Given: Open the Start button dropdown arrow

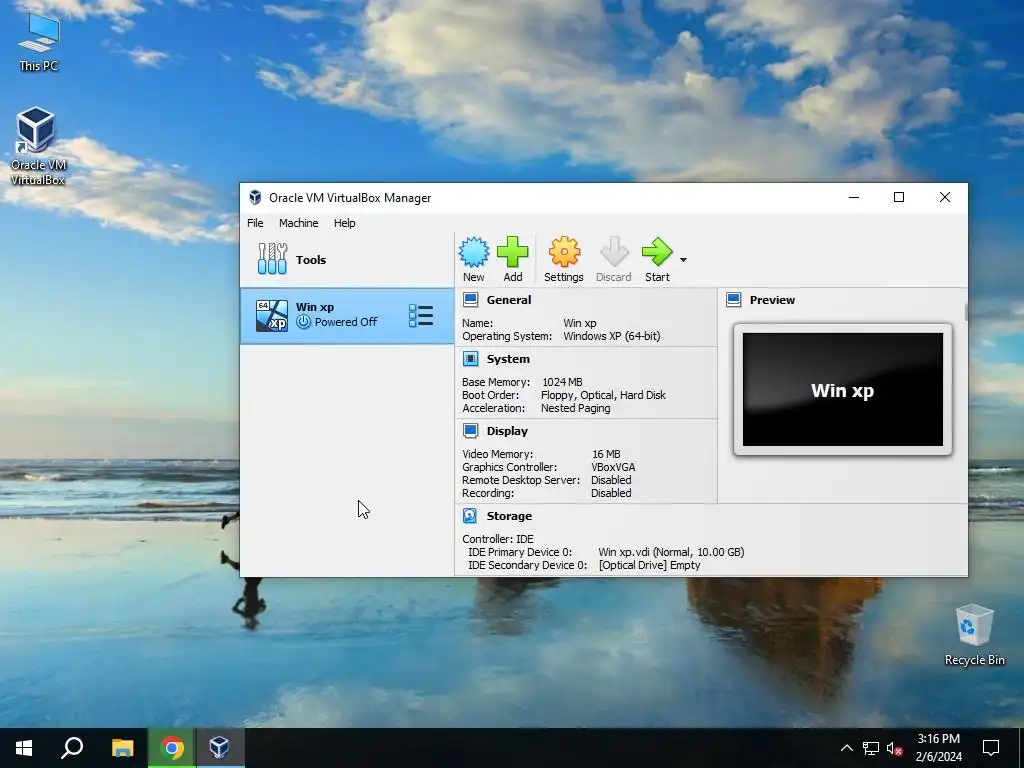Looking at the screenshot, I should point(683,260).
